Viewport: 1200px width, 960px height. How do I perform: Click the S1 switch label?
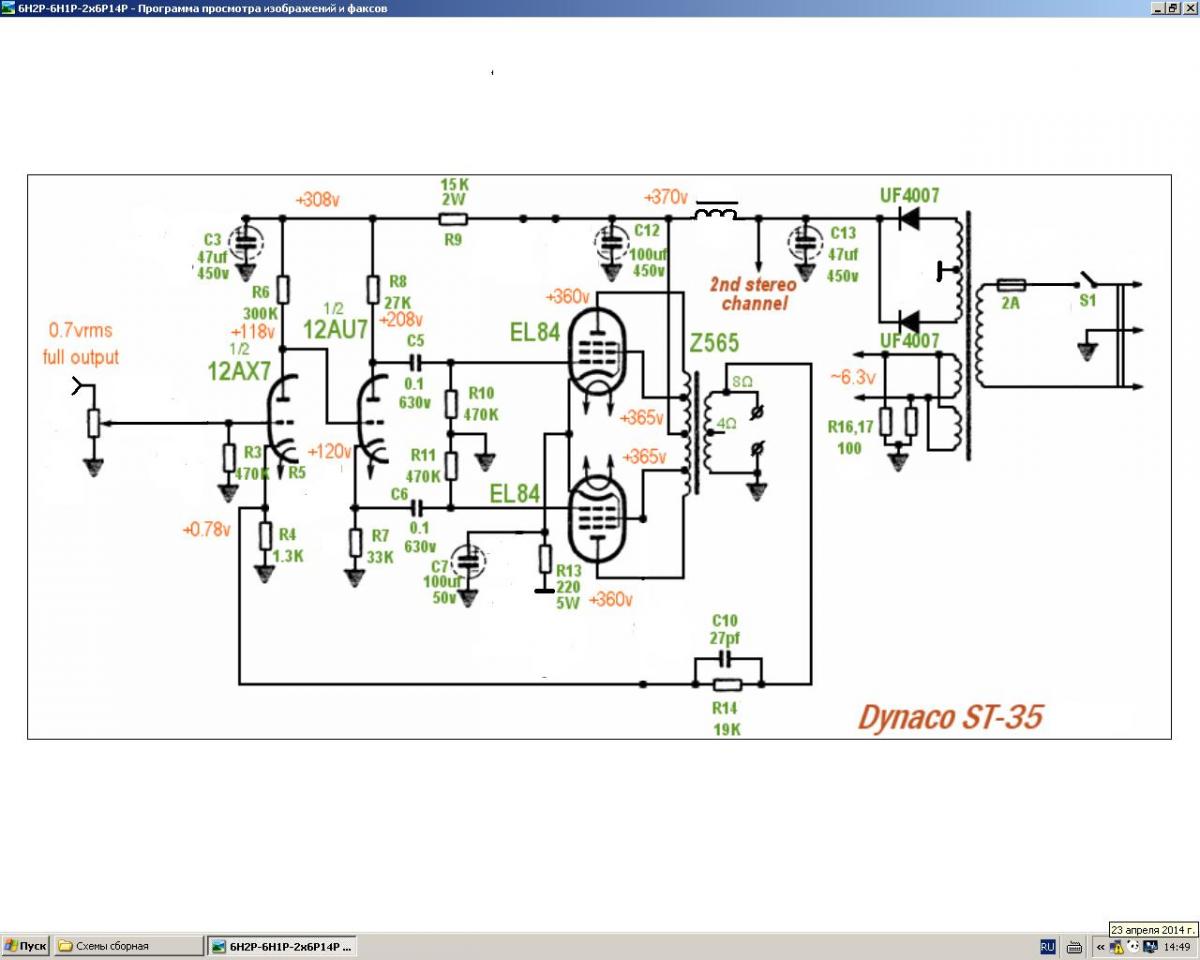[1088, 300]
